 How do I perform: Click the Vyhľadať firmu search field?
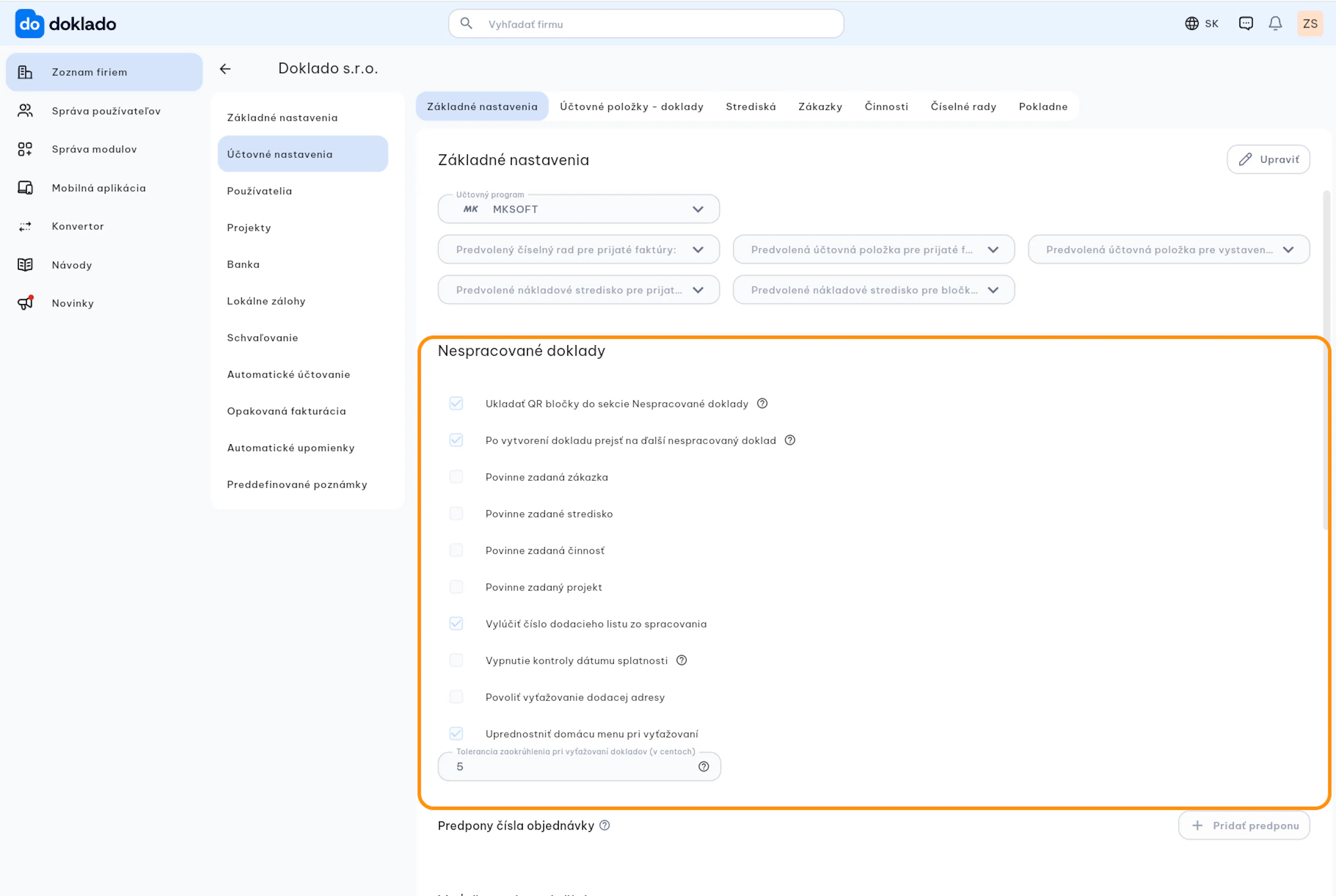646,23
